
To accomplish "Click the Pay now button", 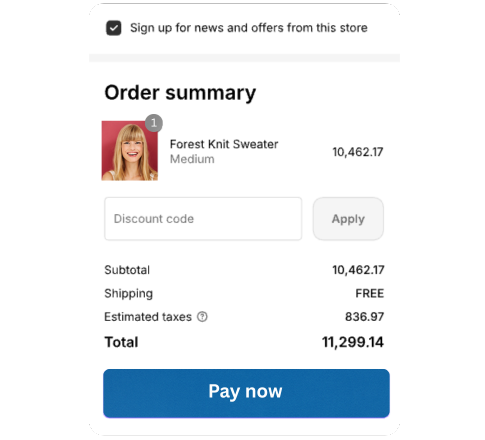I will 246,393.
